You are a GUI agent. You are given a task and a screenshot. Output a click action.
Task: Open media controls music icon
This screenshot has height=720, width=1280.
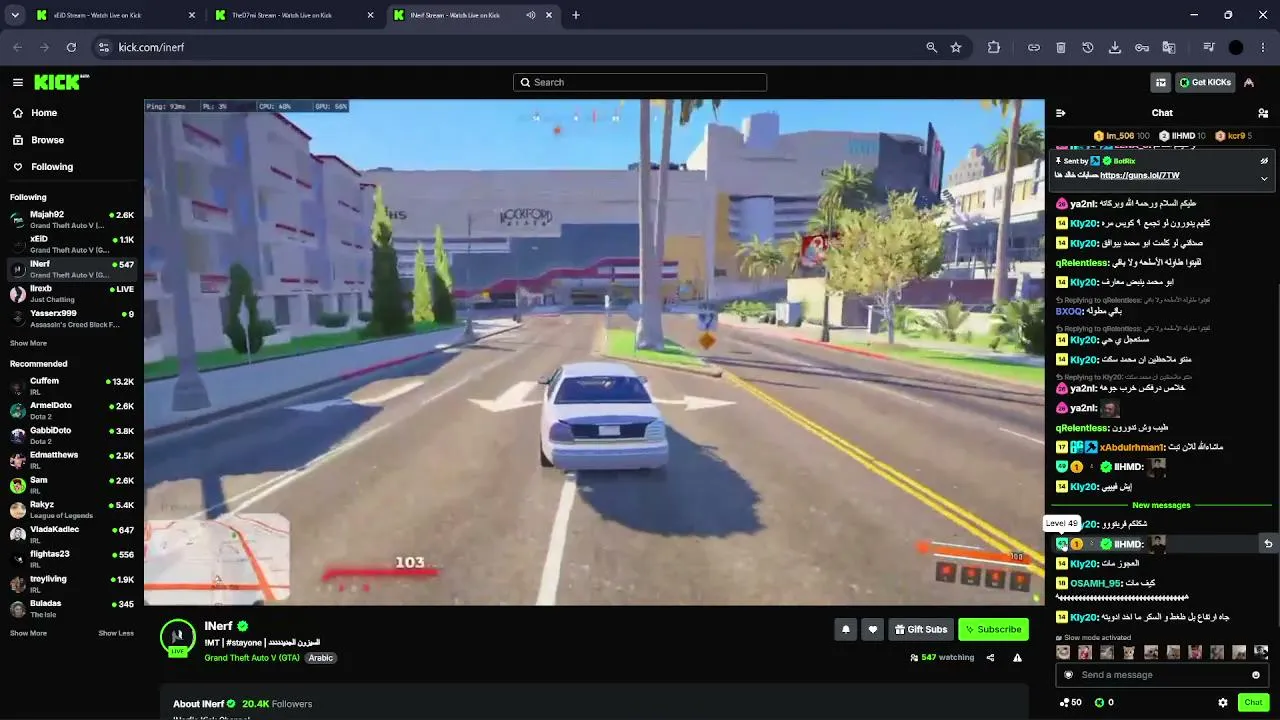[x=1209, y=47]
